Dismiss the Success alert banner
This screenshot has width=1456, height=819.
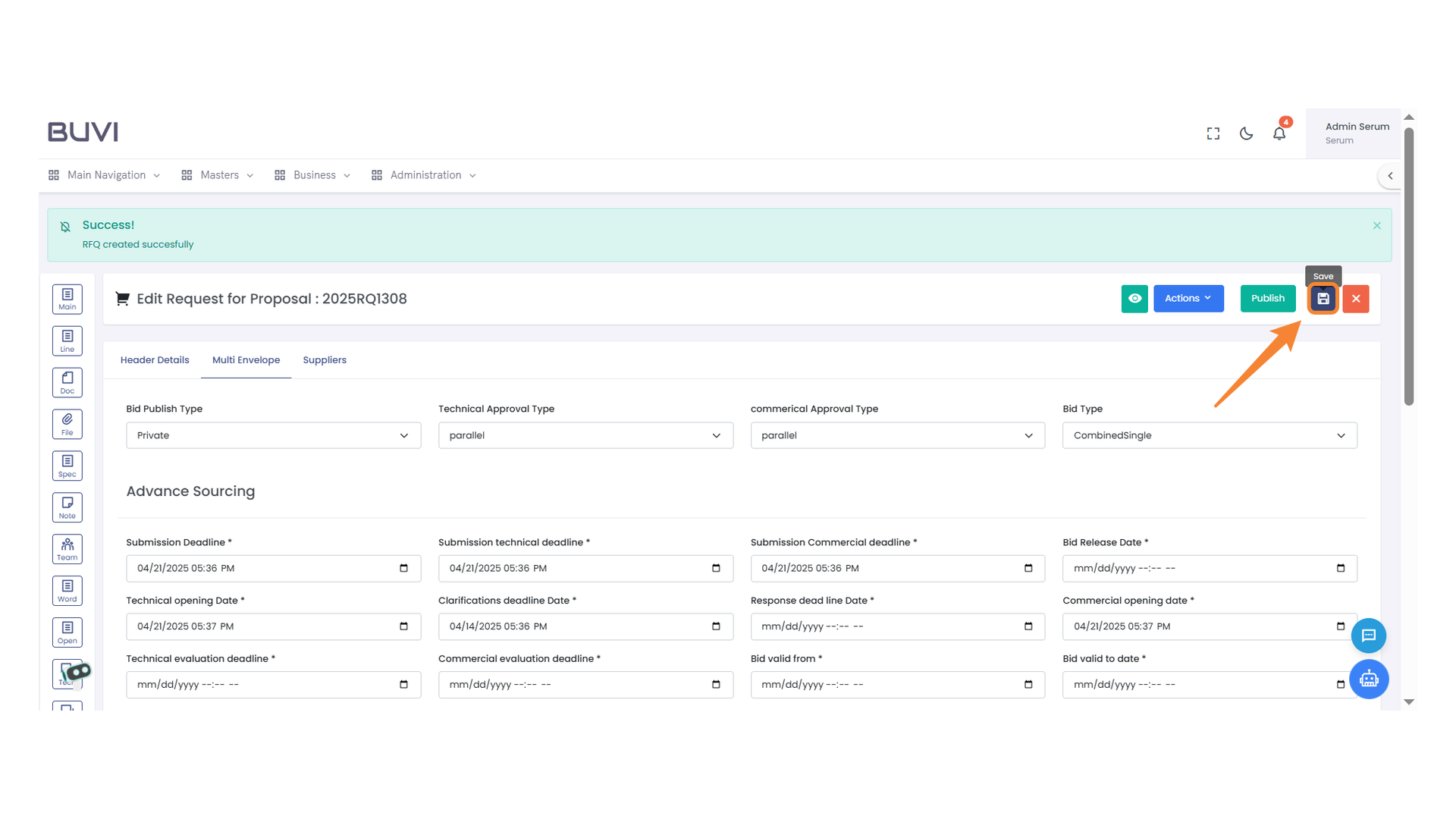tap(1376, 226)
